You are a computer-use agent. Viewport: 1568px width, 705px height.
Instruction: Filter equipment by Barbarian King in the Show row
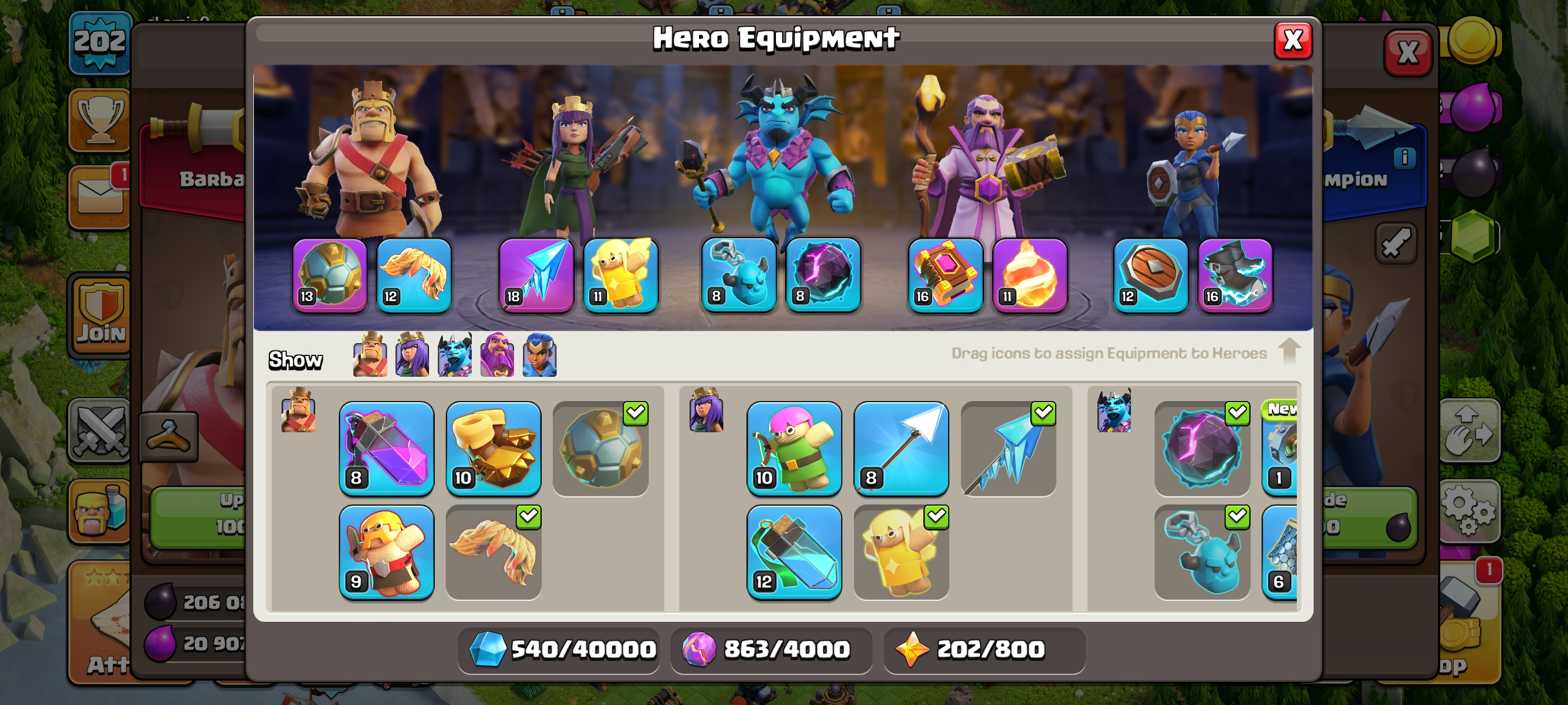tap(369, 355)
